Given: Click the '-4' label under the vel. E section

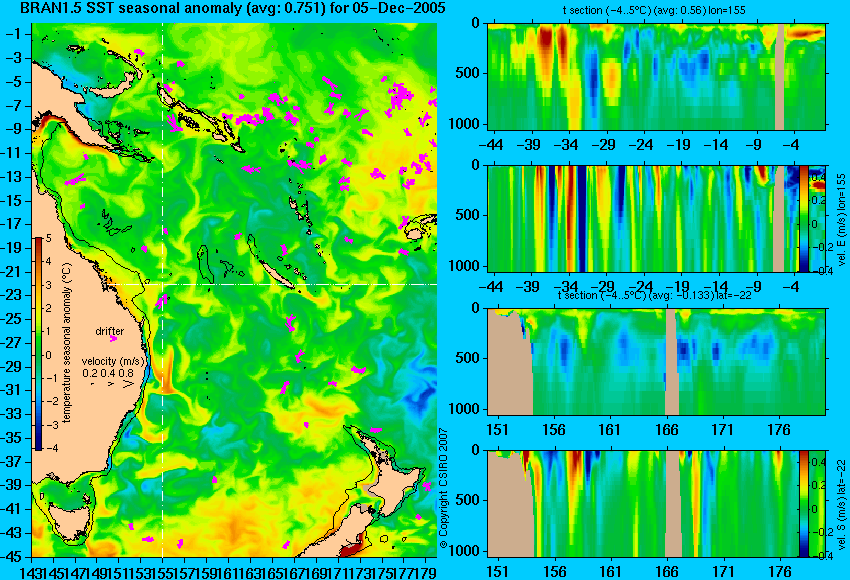Looking at the screenshot, I should point(791,287).
